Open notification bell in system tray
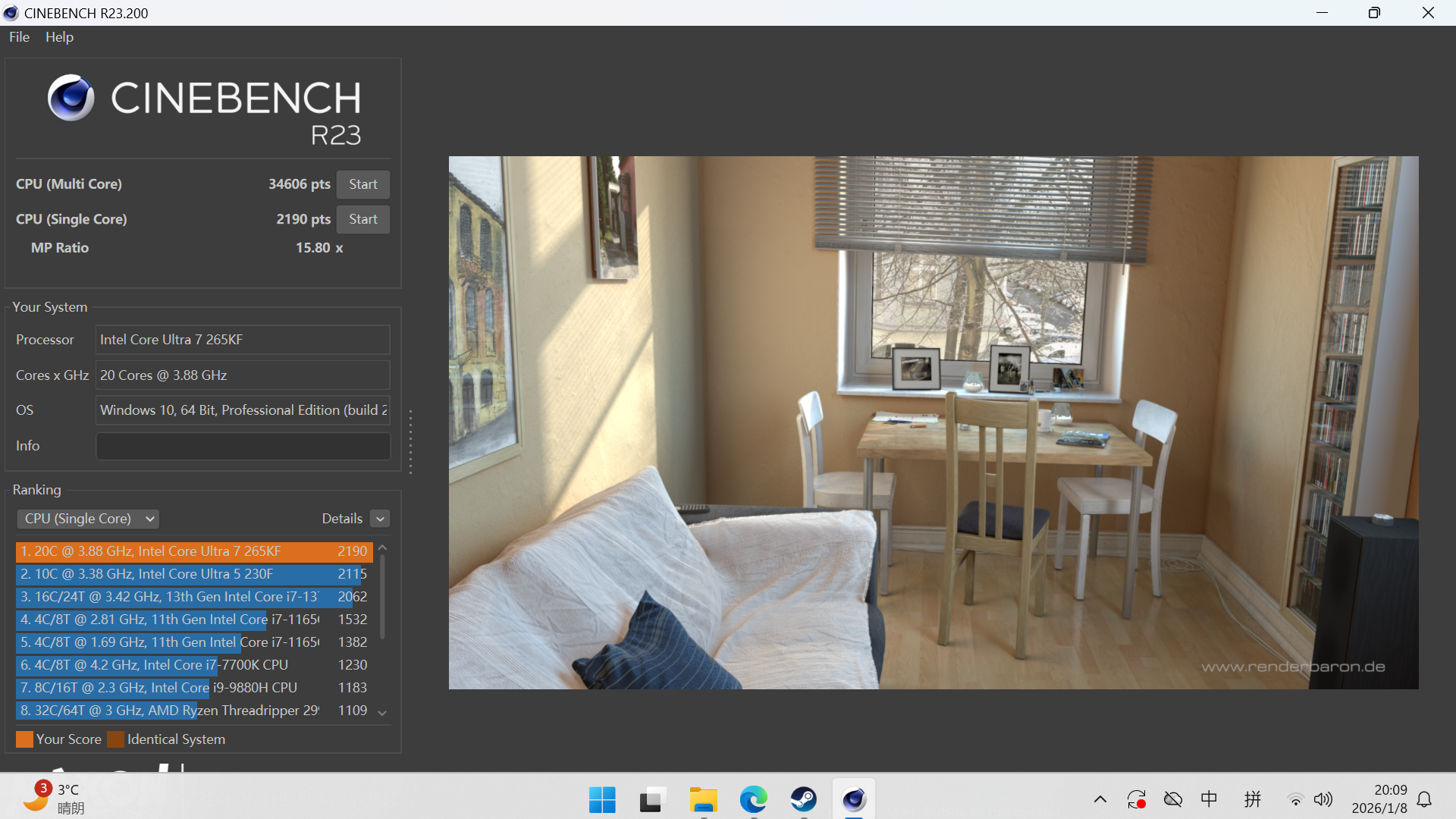Viewport: 1456px width, 819px height. 1424,799
